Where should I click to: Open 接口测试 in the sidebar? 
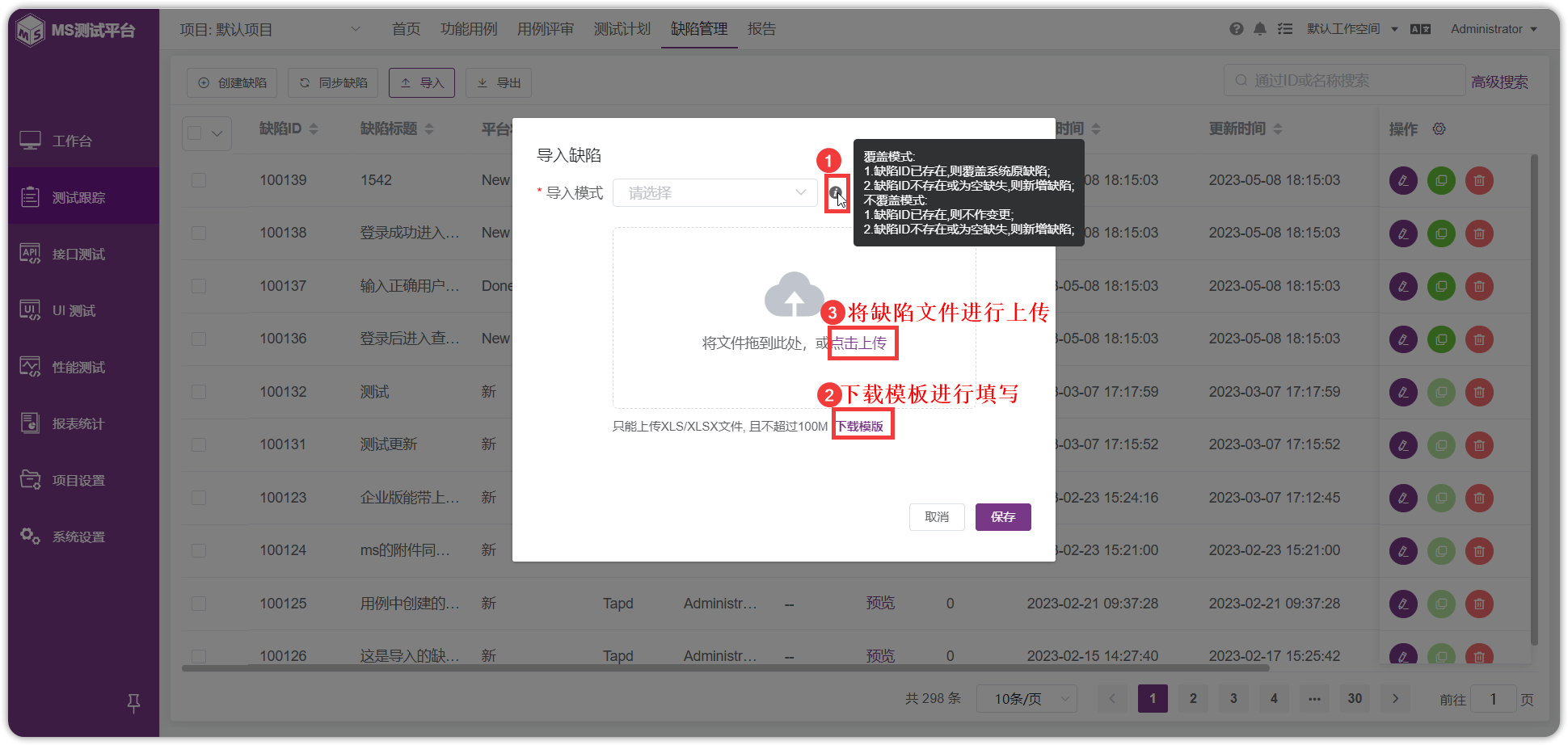(x=83, y=254)
